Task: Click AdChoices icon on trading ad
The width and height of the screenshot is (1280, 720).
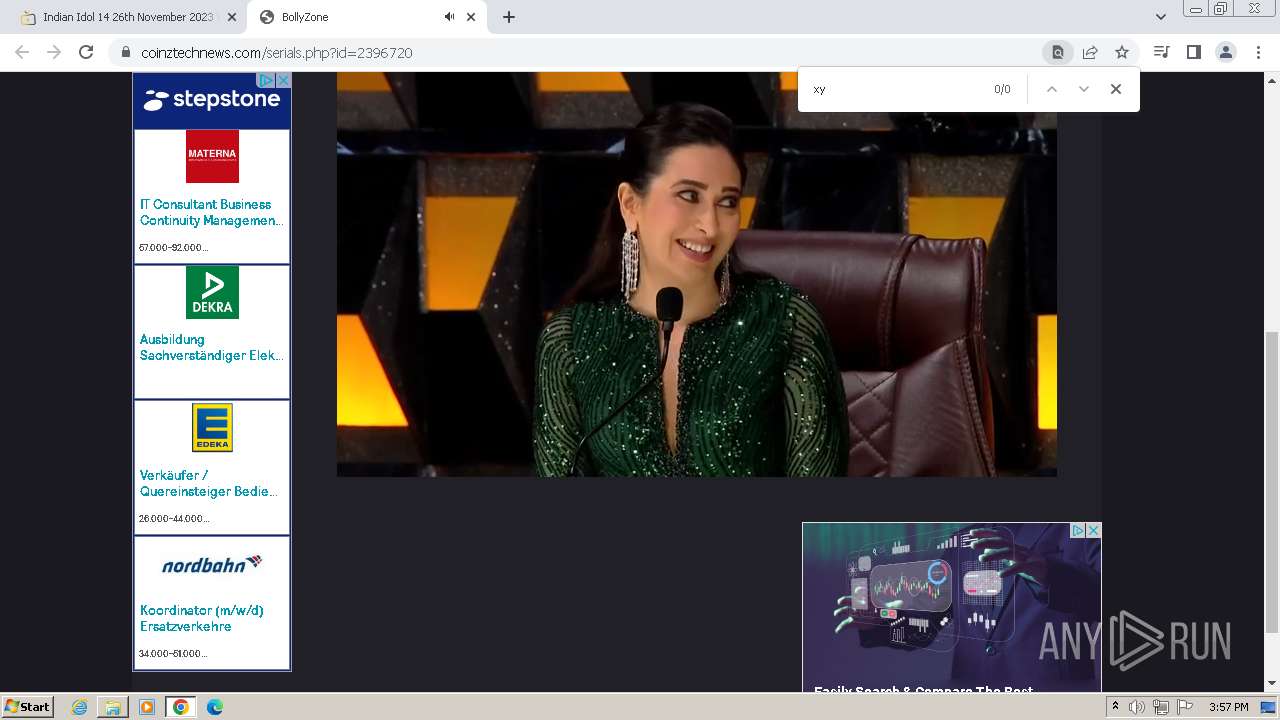Action: [1078, 530]
